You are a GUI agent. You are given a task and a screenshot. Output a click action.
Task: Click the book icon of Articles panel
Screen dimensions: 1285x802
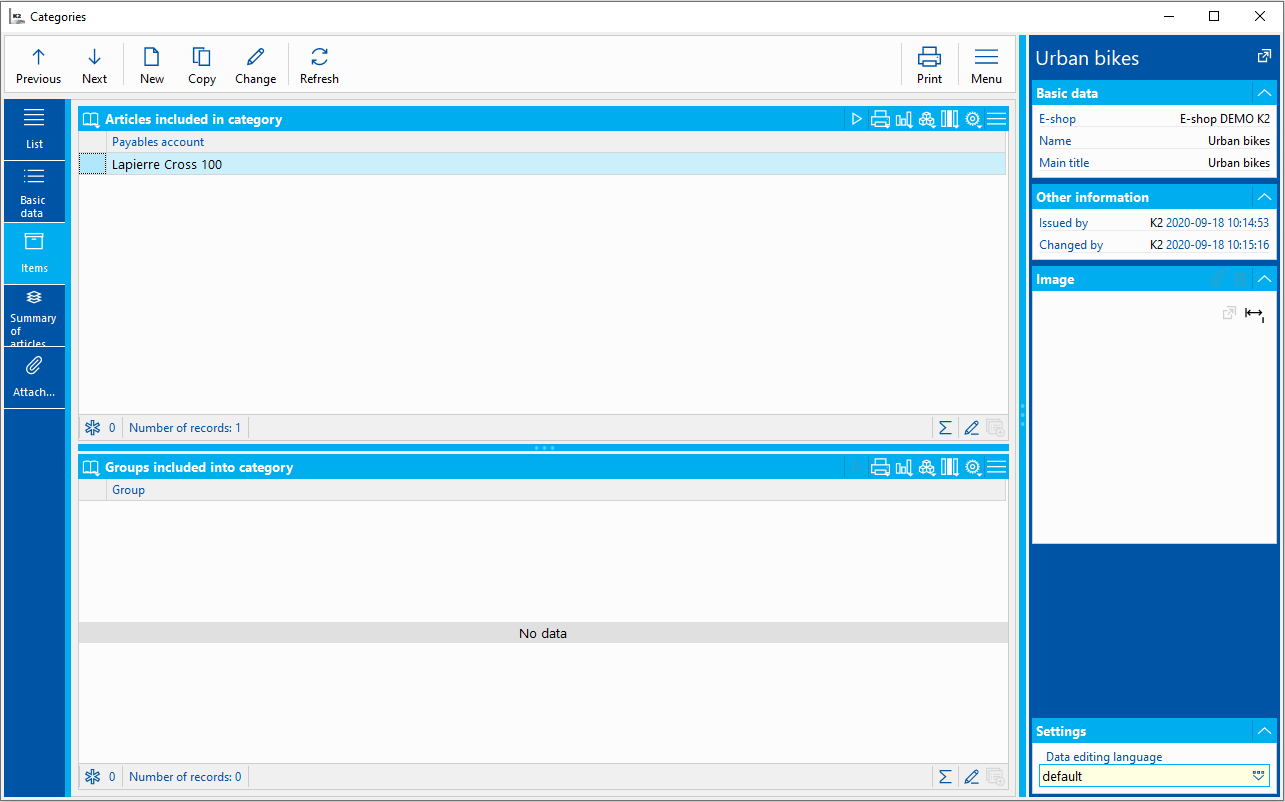(x=91, y=119)
